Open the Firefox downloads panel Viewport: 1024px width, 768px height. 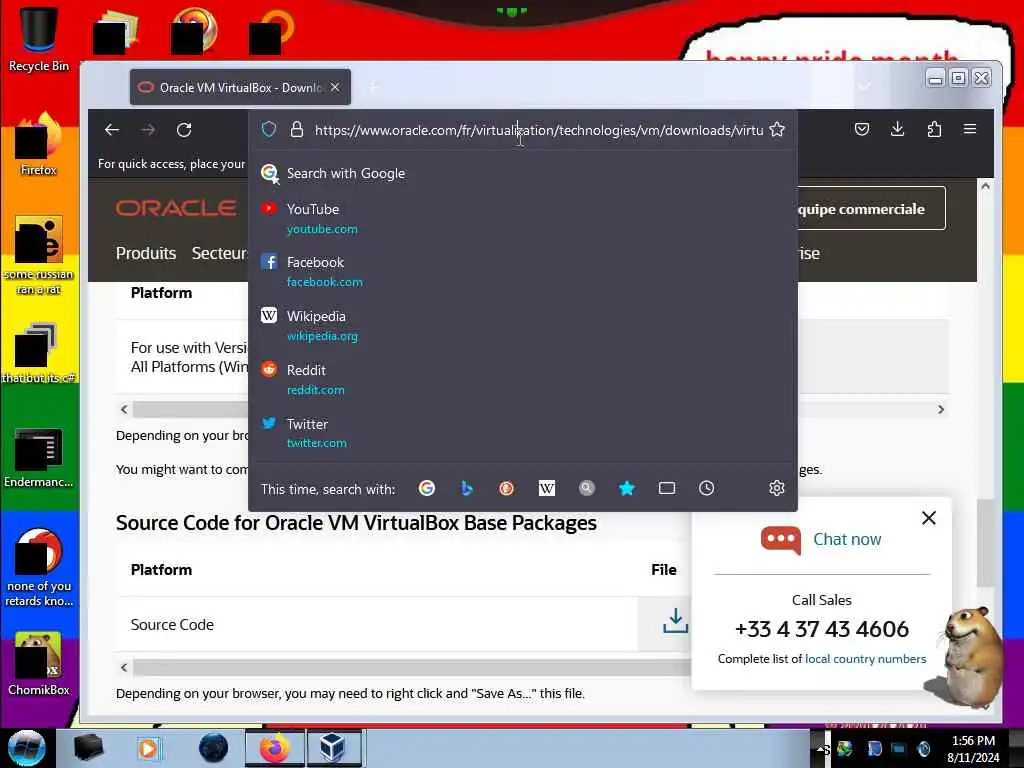(x=898, y=129)
